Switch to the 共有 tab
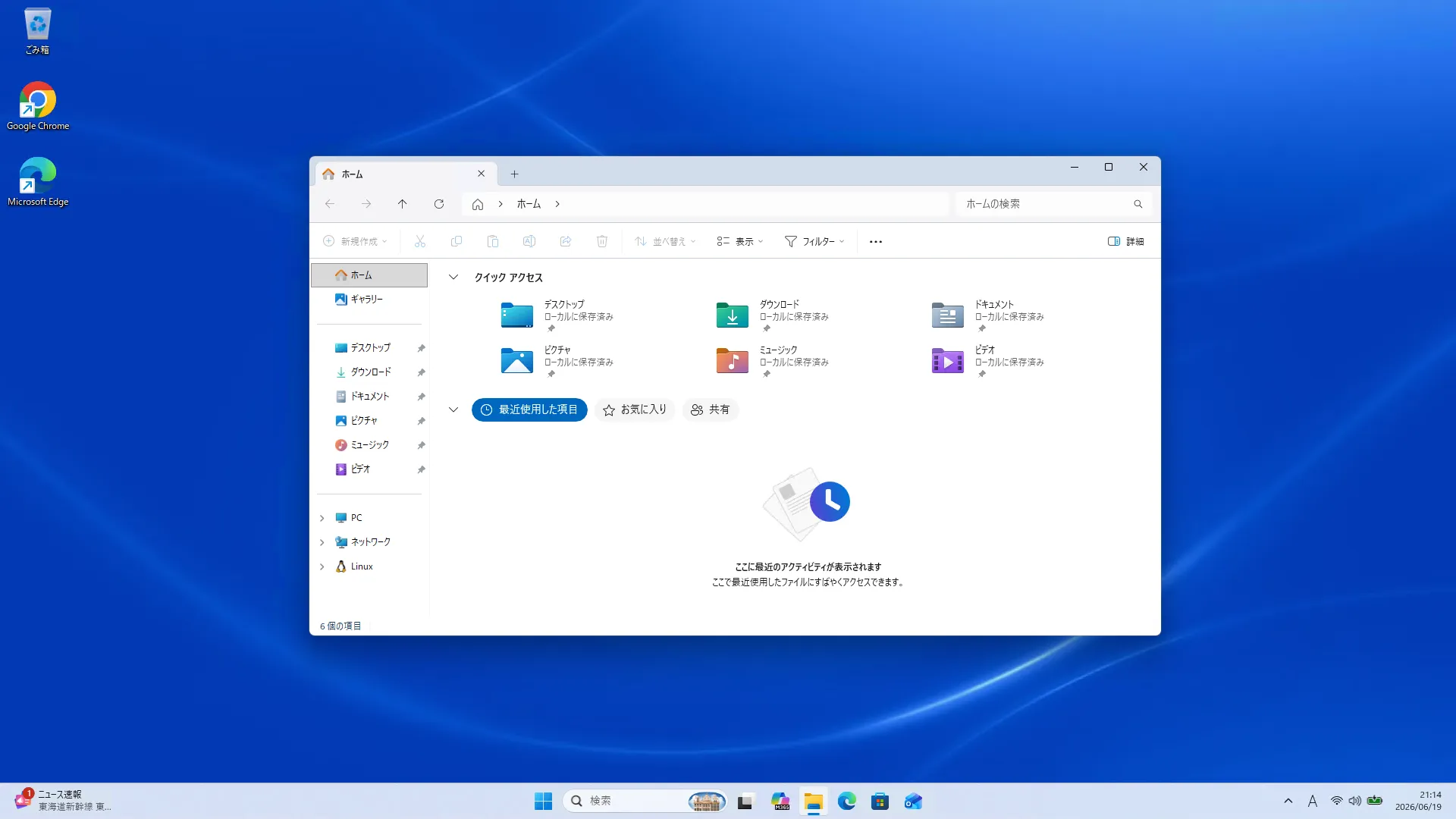 (x=710, y=409)
